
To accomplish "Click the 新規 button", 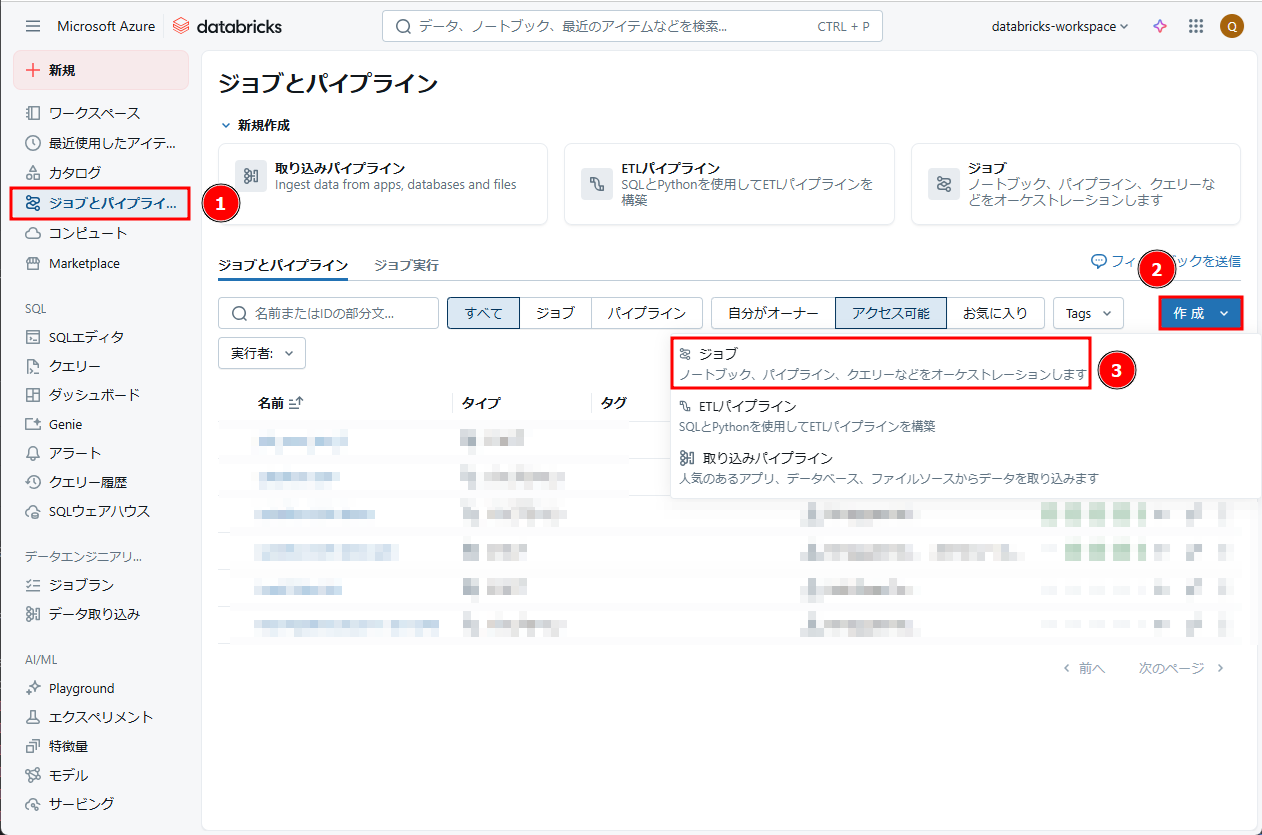I will click(100, 70).
